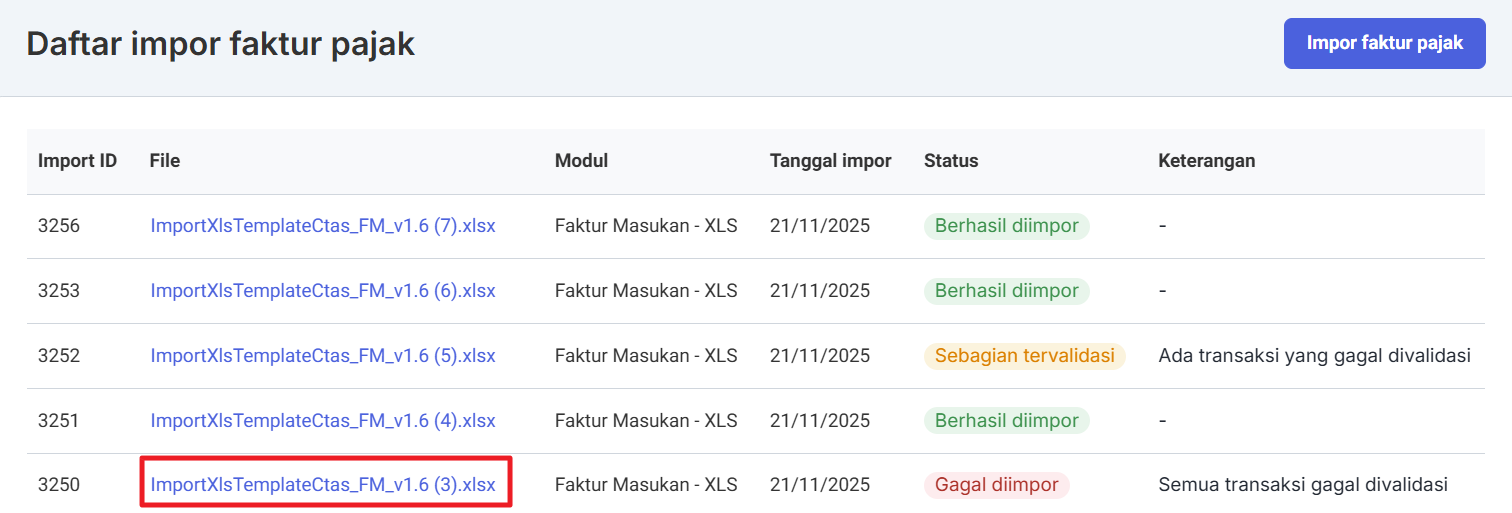Click 'Semua transaksi gagal divalidasi' note
1512x513 pixels.
click(x=1303, y=485)
